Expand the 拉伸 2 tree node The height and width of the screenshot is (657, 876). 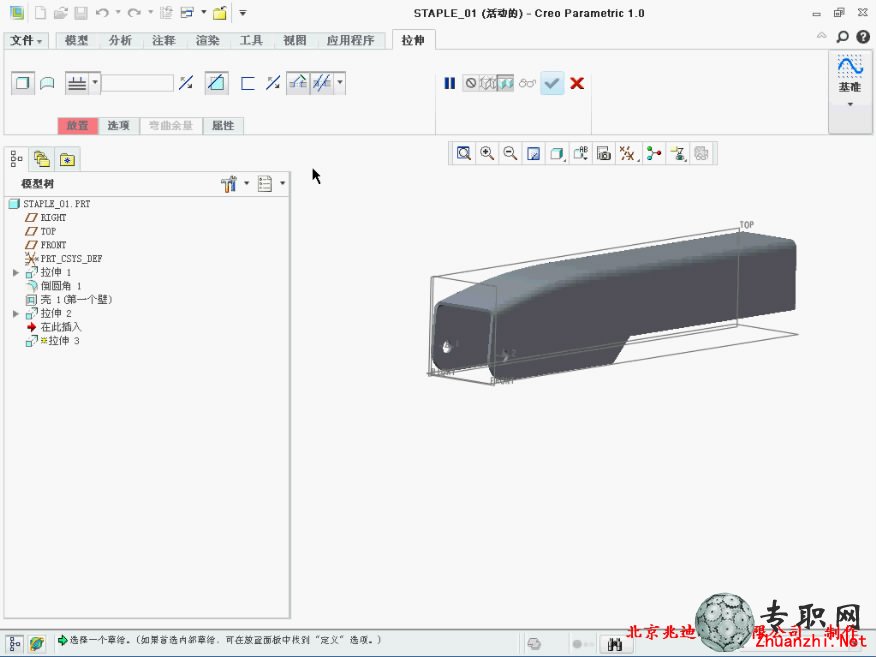click(16, 314)
